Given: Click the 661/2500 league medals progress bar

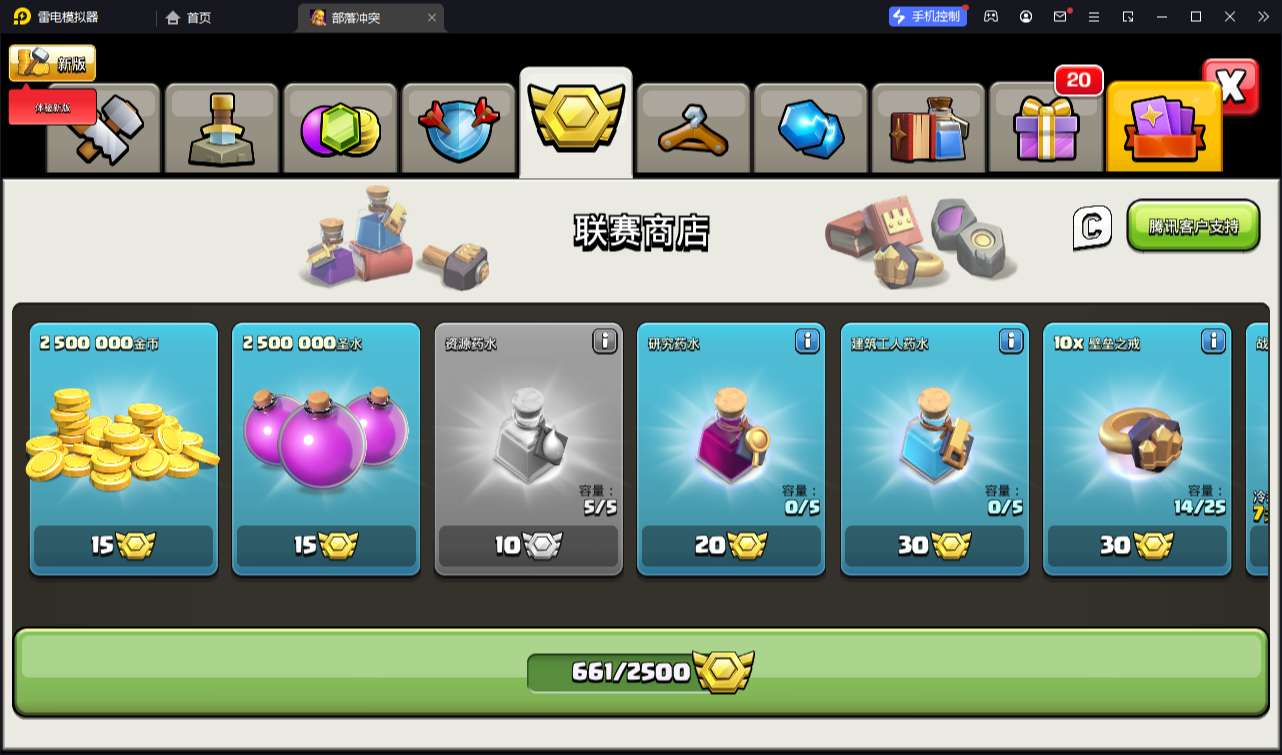Looking at the screenshot, I should point(641,672).
